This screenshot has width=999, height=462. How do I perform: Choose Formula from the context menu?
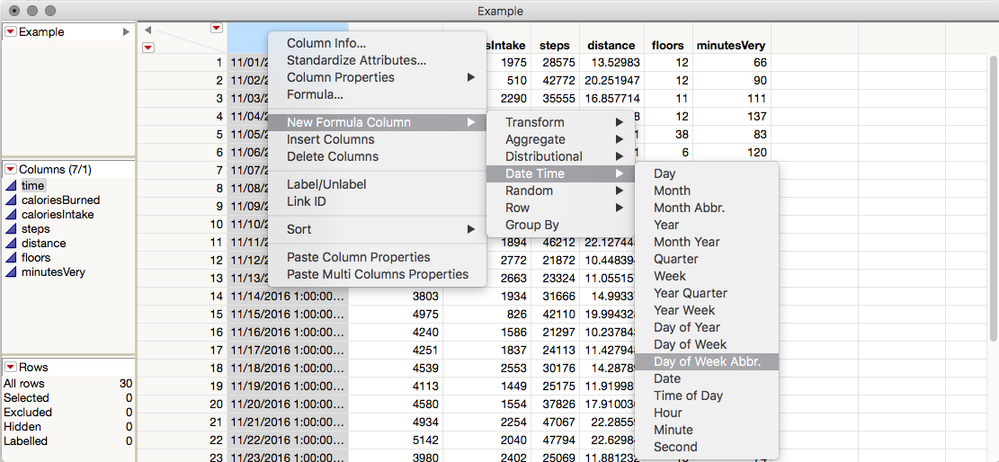(x=377, y=95)
